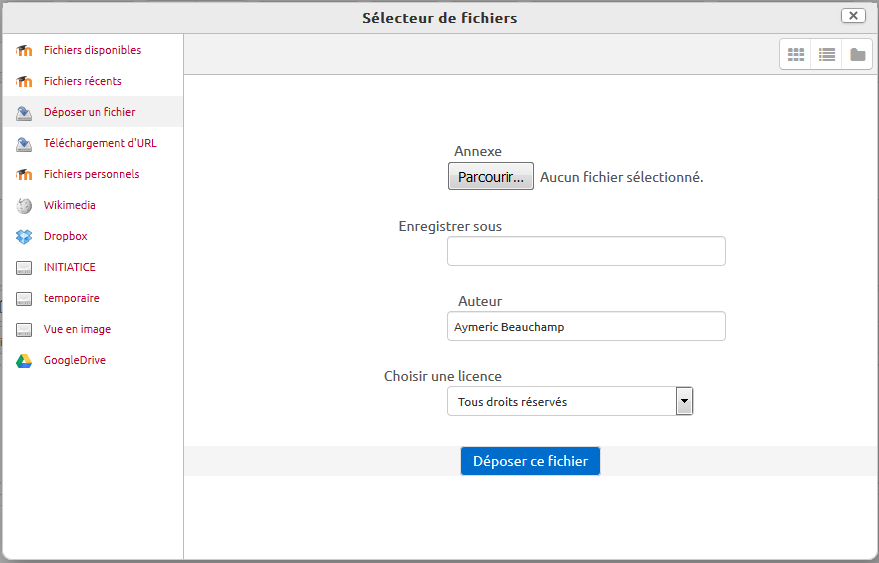Open the Choisir une licence dropdown
The image size is (879, 563).
(x=562, y=402)
